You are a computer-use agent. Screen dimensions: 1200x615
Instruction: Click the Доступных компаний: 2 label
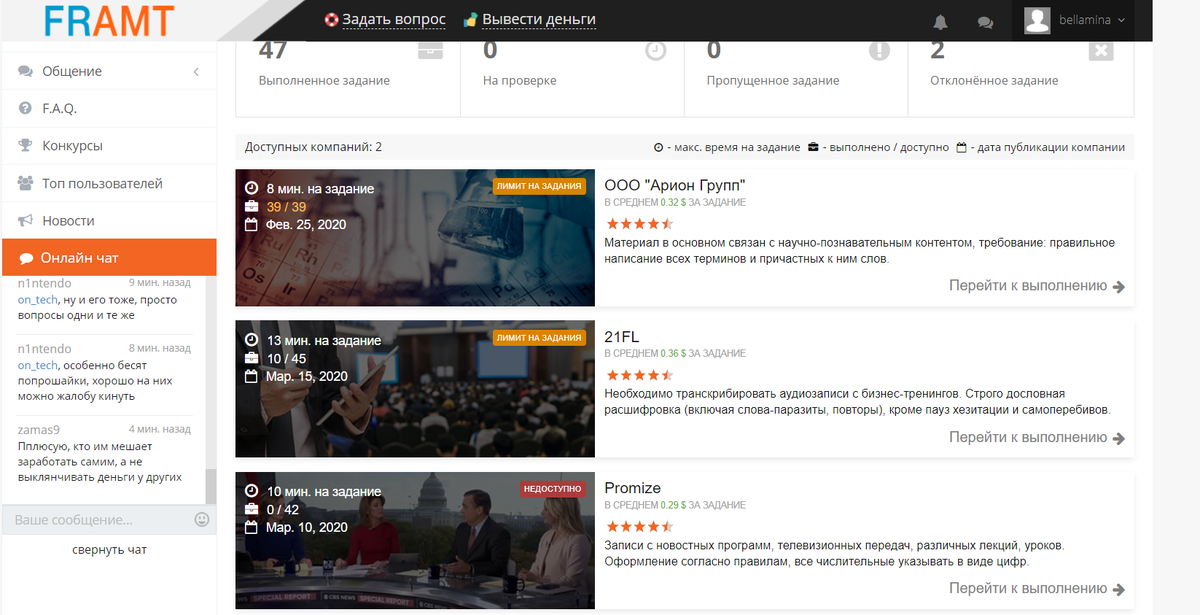coord(313,147)
